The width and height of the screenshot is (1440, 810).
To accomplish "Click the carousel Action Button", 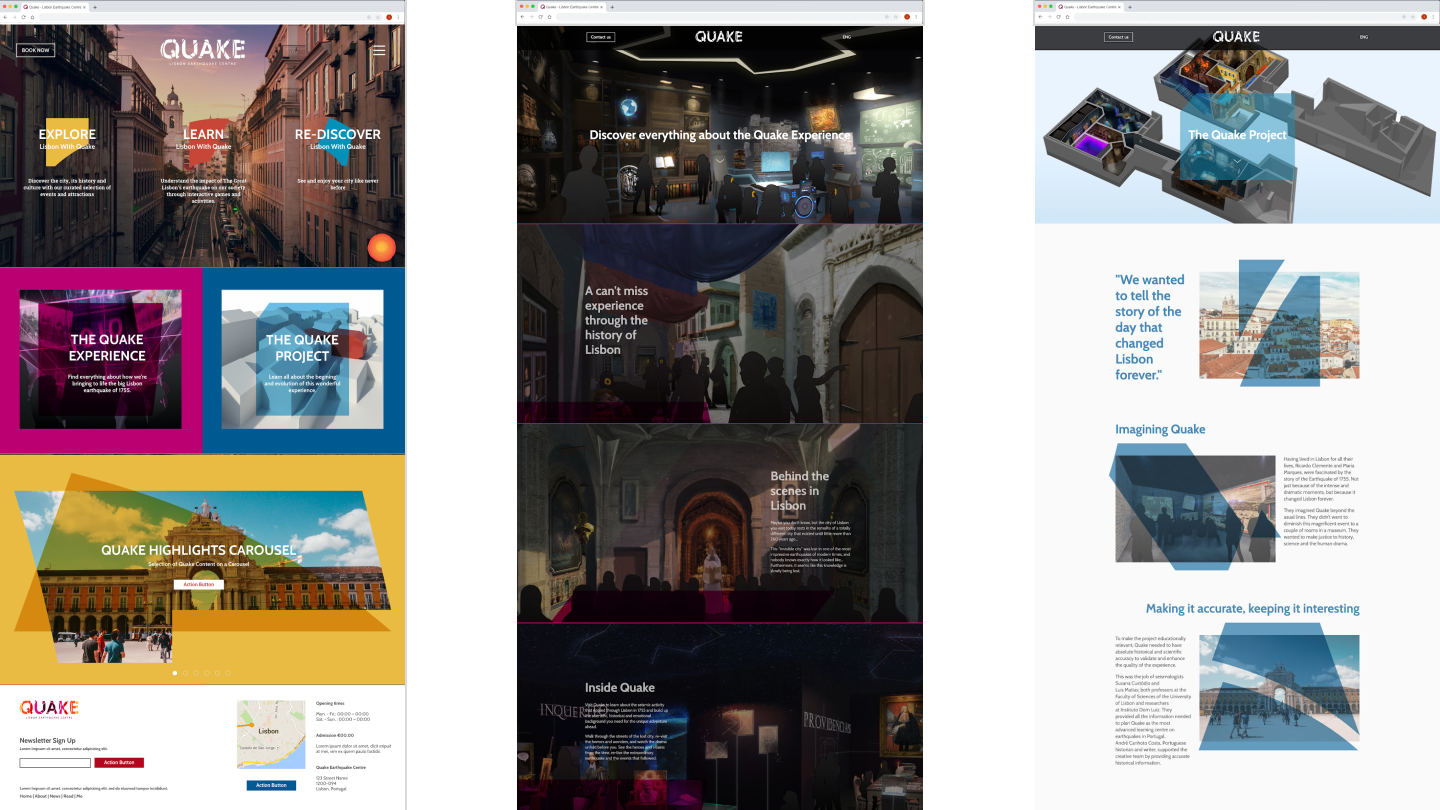I will click(x=198, y=584).
